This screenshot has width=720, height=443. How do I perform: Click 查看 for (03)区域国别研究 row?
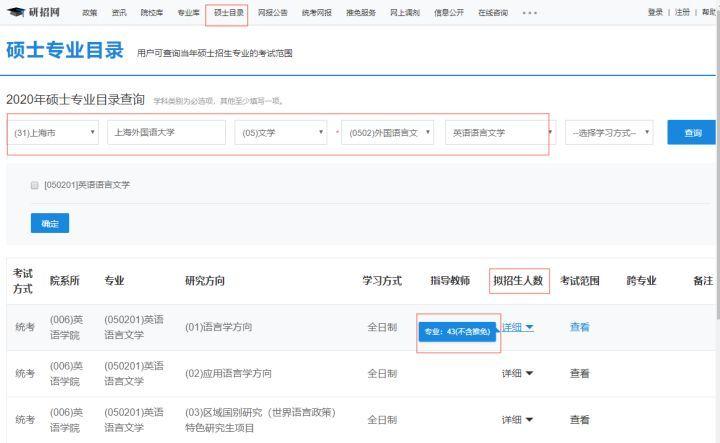579,420
